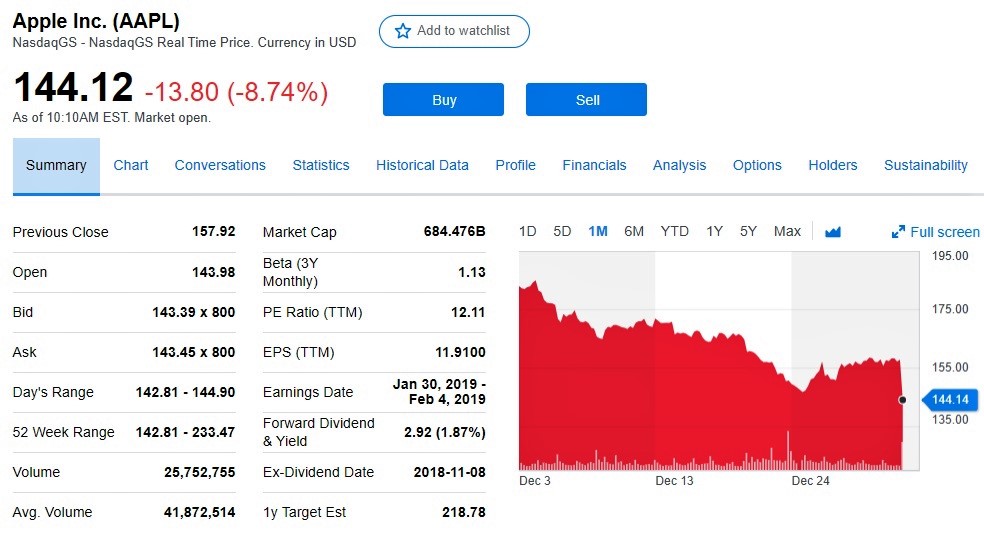Switch chart range to YTD
This screenshot has width=984, height=534.
[x=675, y=231]
